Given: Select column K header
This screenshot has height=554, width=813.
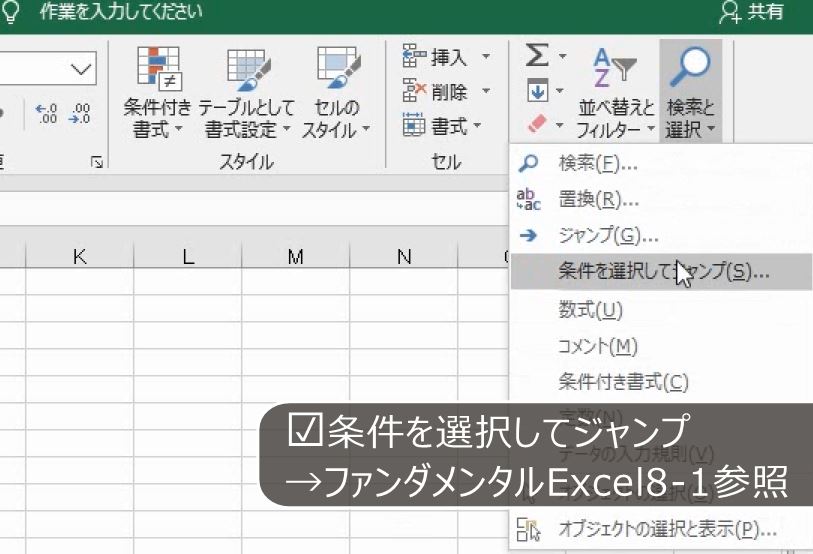Looking at the screenshot, I should 79,256.
